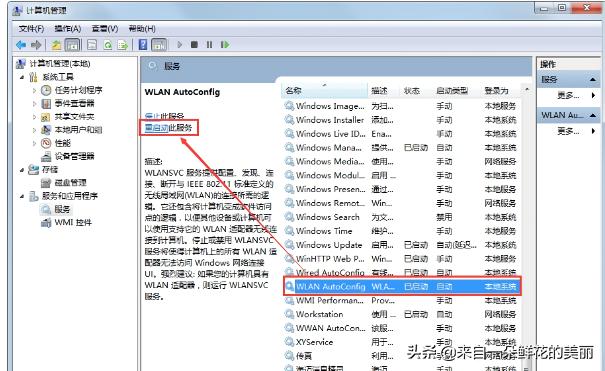The width and height of the screenshot is (605, 371).
Task: Open the blue Help question mark icon
Action: click(x=143, y=45)
